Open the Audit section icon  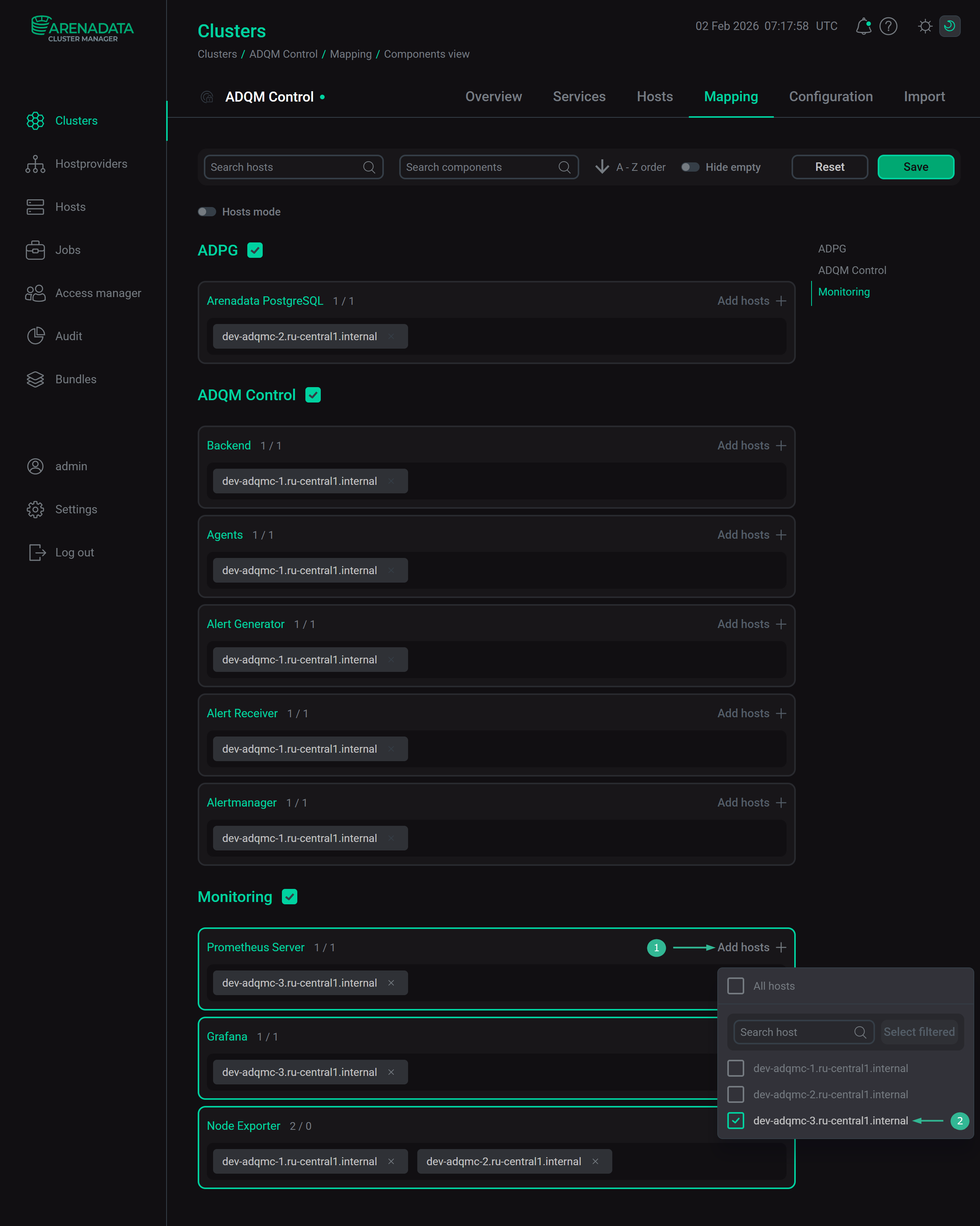coord(35,336)
